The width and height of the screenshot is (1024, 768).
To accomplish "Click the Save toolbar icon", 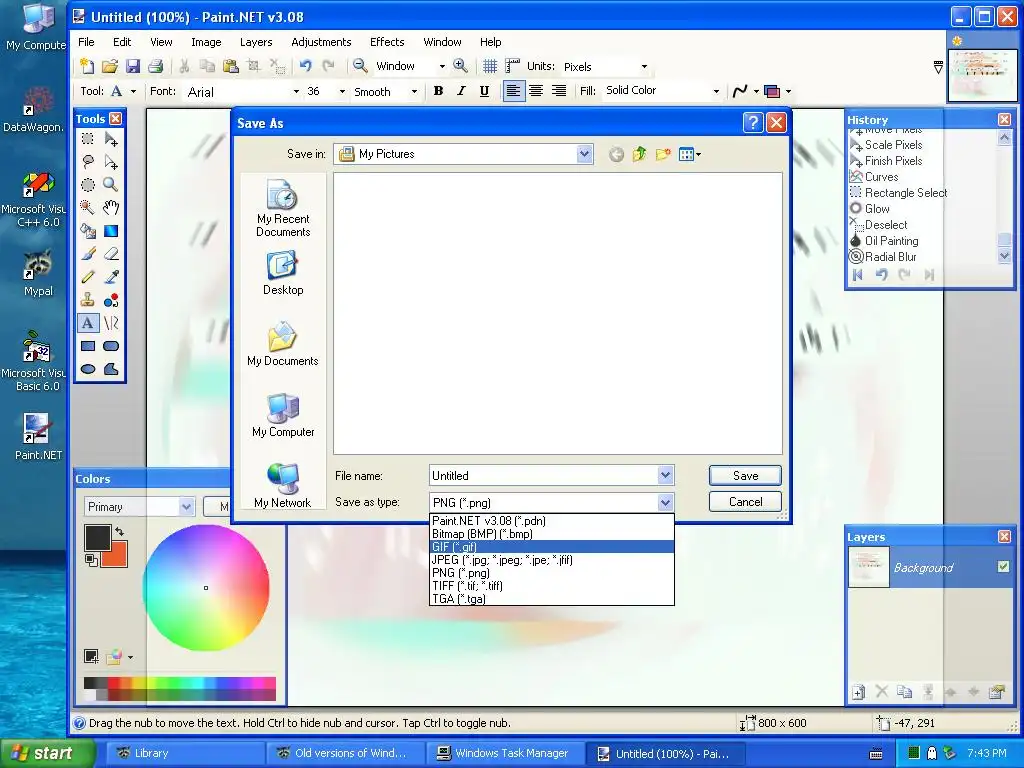I will [133, 66].
